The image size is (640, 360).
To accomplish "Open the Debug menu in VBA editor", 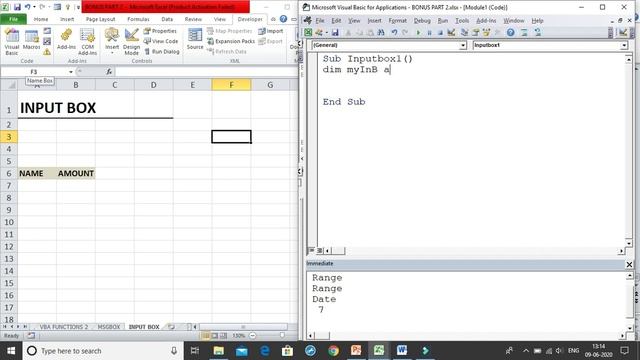I will [x=422, y=20].
